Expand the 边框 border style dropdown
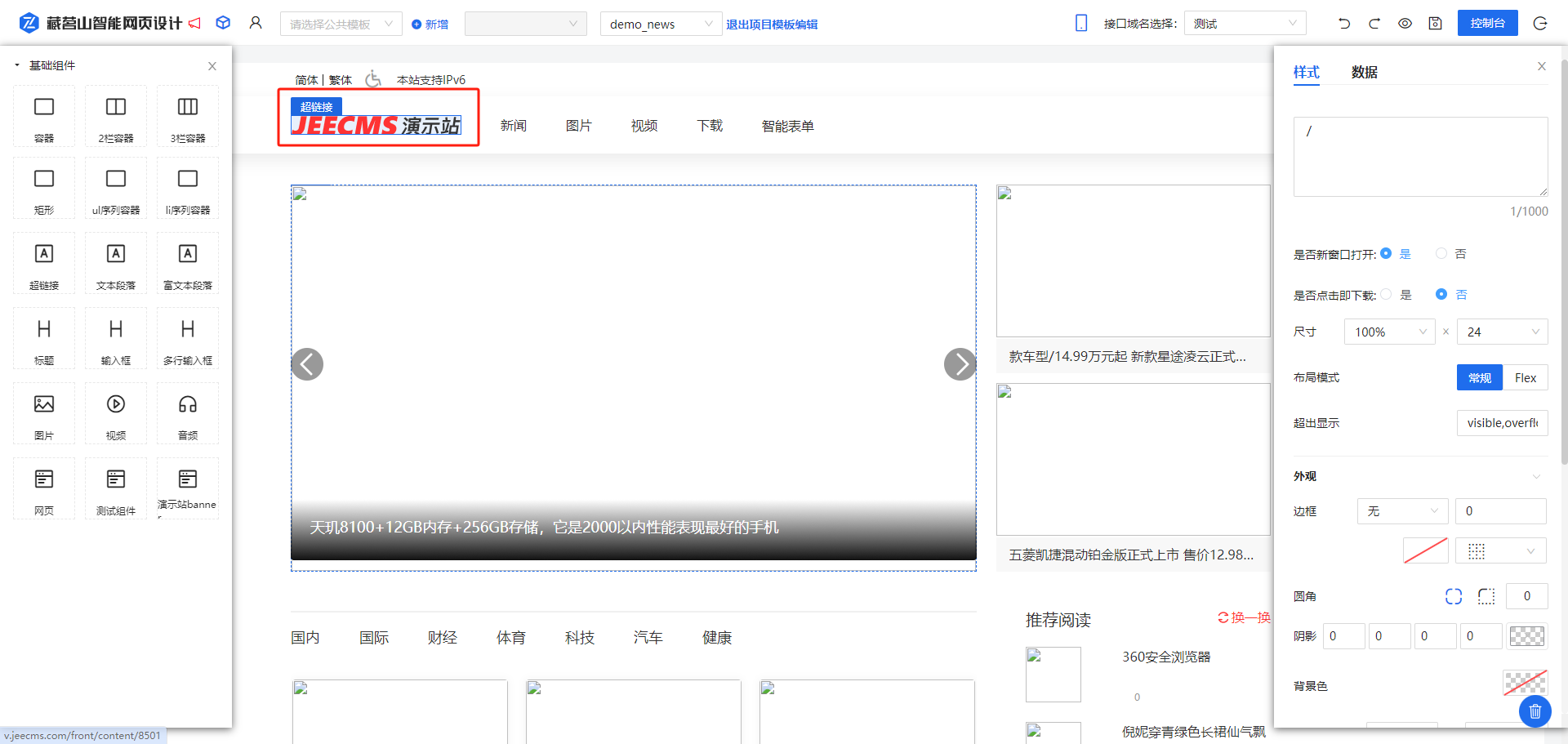The height and width of the screenshot is (744, 1568). (1402, 511)
